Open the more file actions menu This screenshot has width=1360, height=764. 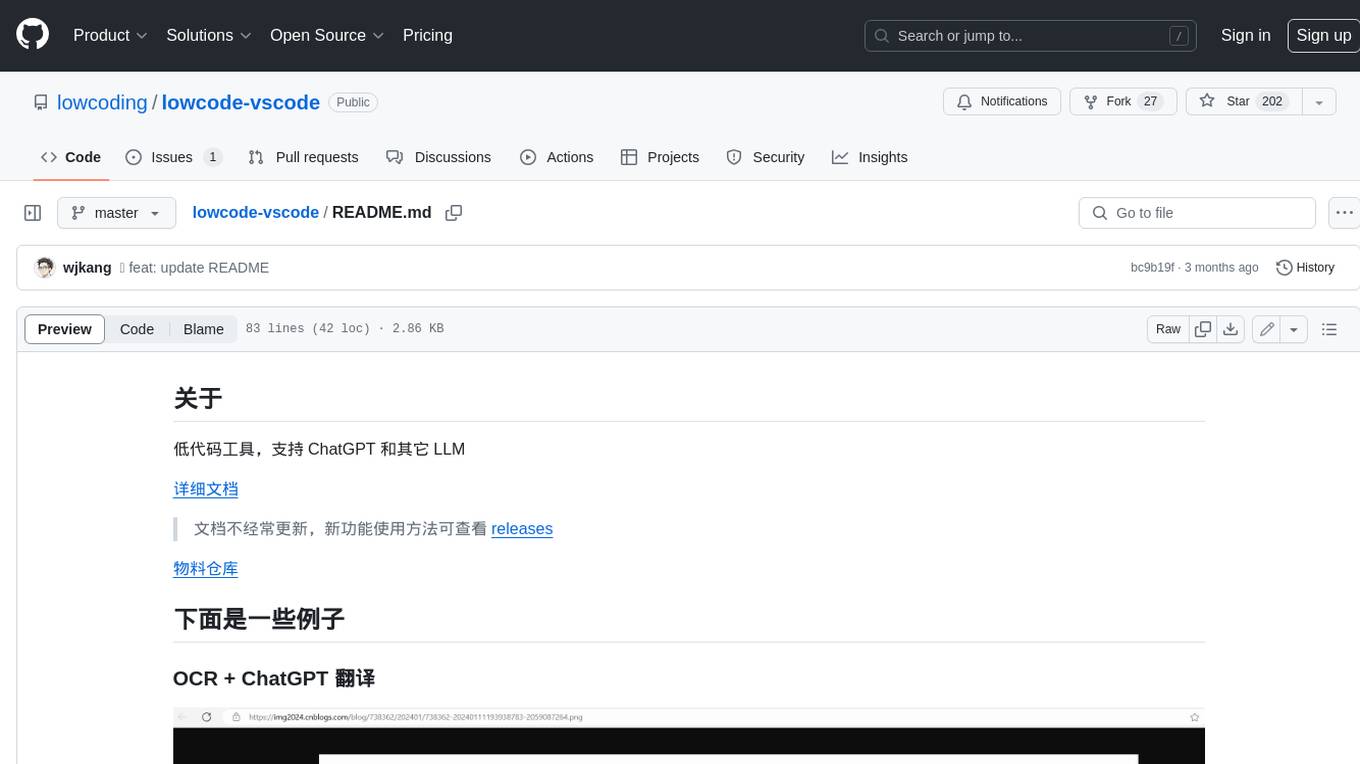[1344, 213]
